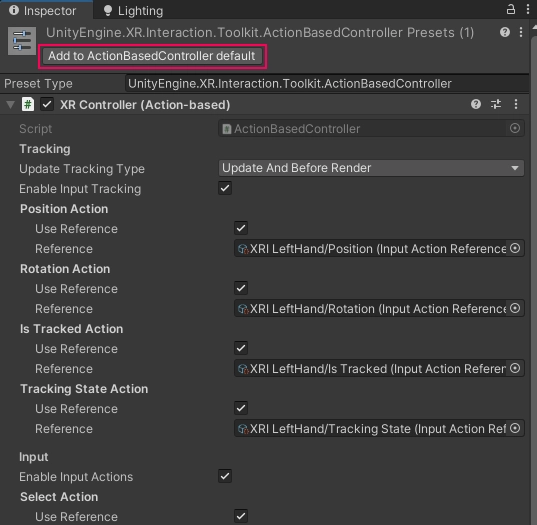Viewport: 537px width, 525px height.
Task: Open object picker for Position Action reference
Action: pos(515,248)
